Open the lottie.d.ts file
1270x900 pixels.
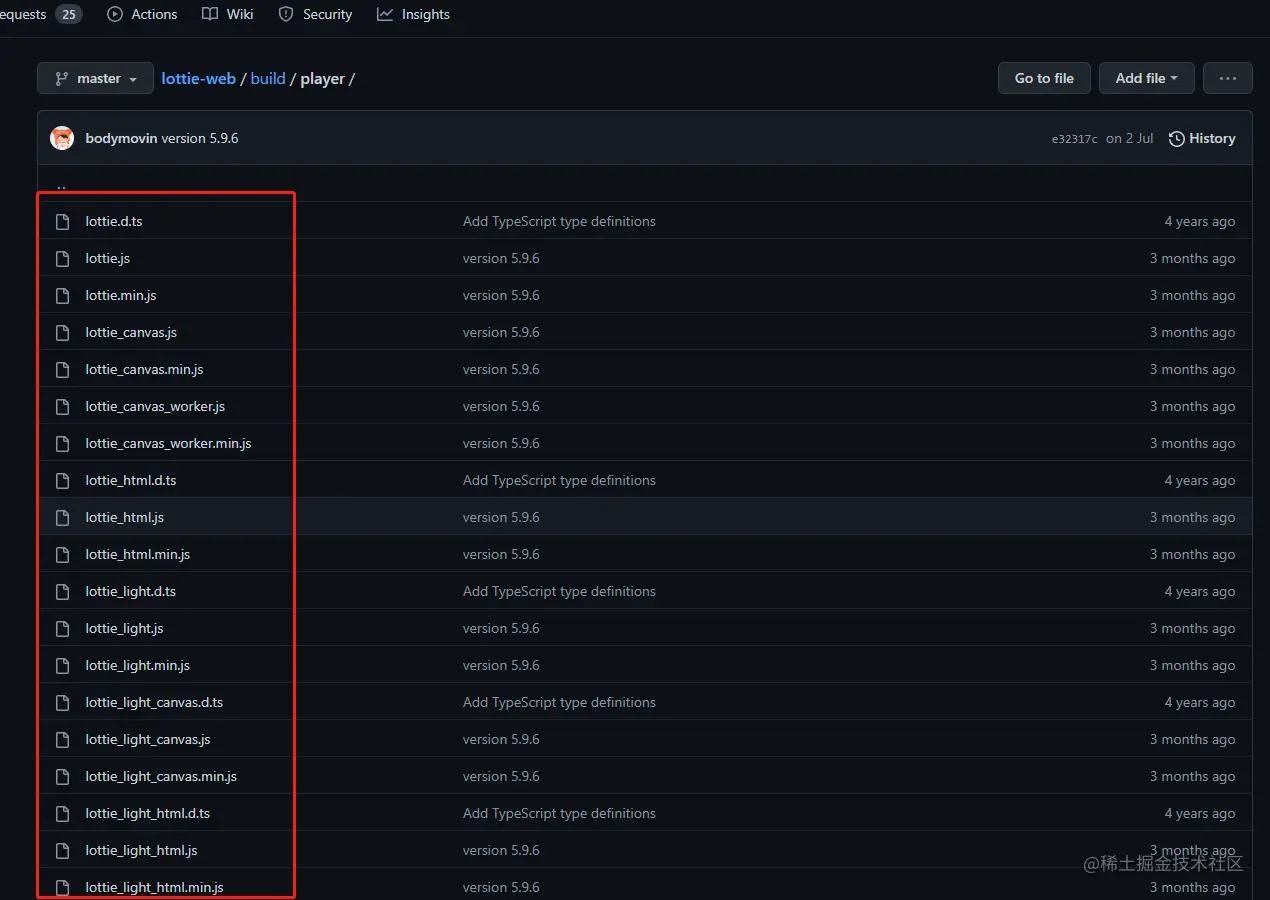114,221
